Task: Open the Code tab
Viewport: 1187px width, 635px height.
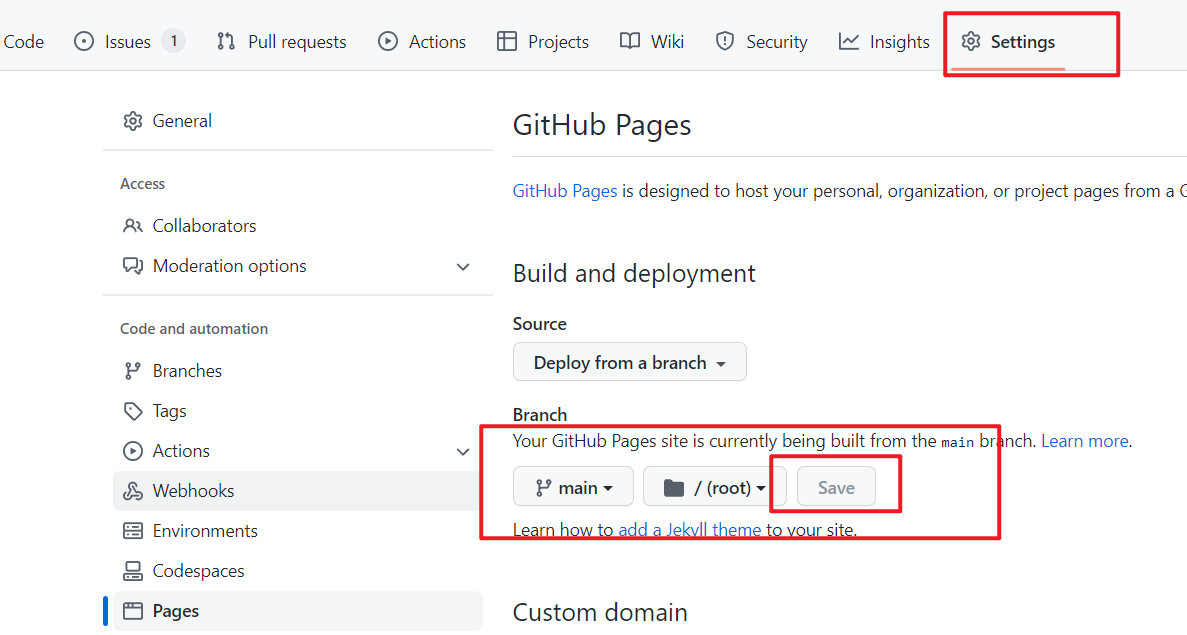Action: (x=23, y=42)
